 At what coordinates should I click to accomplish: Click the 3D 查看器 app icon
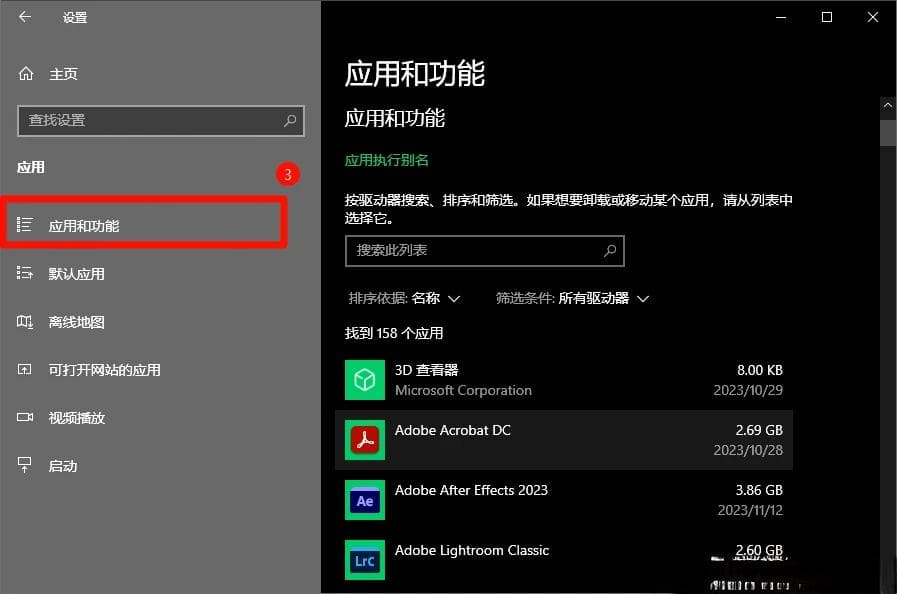pyautogui.click(x=365, y=380)
